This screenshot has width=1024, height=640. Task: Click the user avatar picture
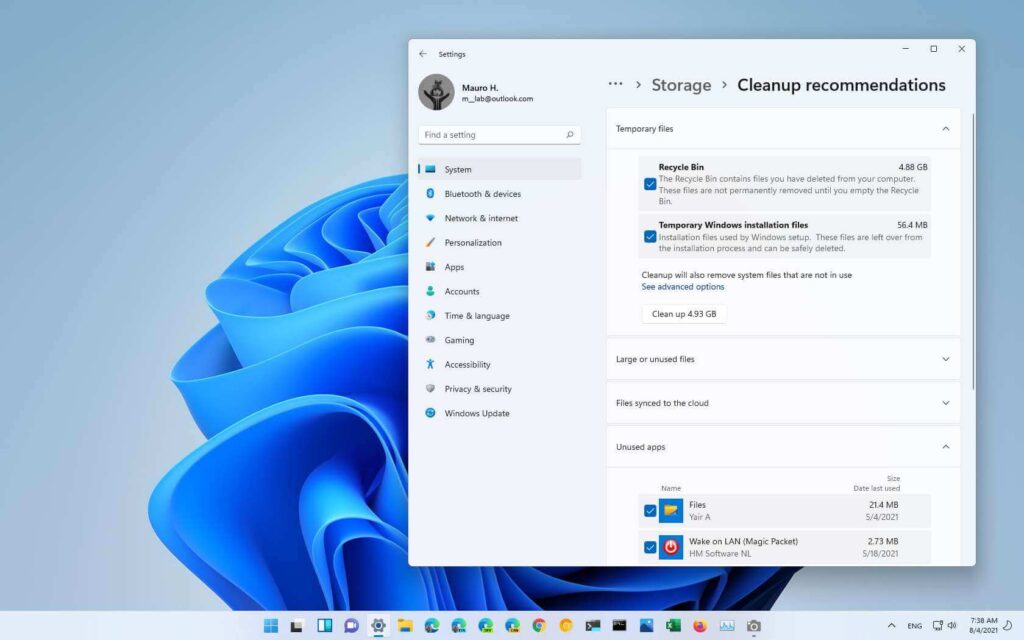click(436, 92)
